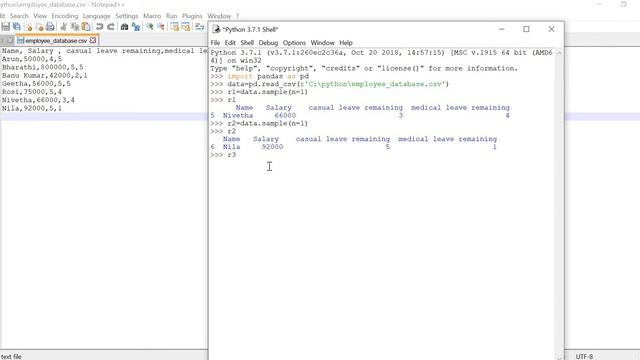Click the Python Shell title bar icon
The height and width of the screenshot is (360, 640).
tap(216, 29)
